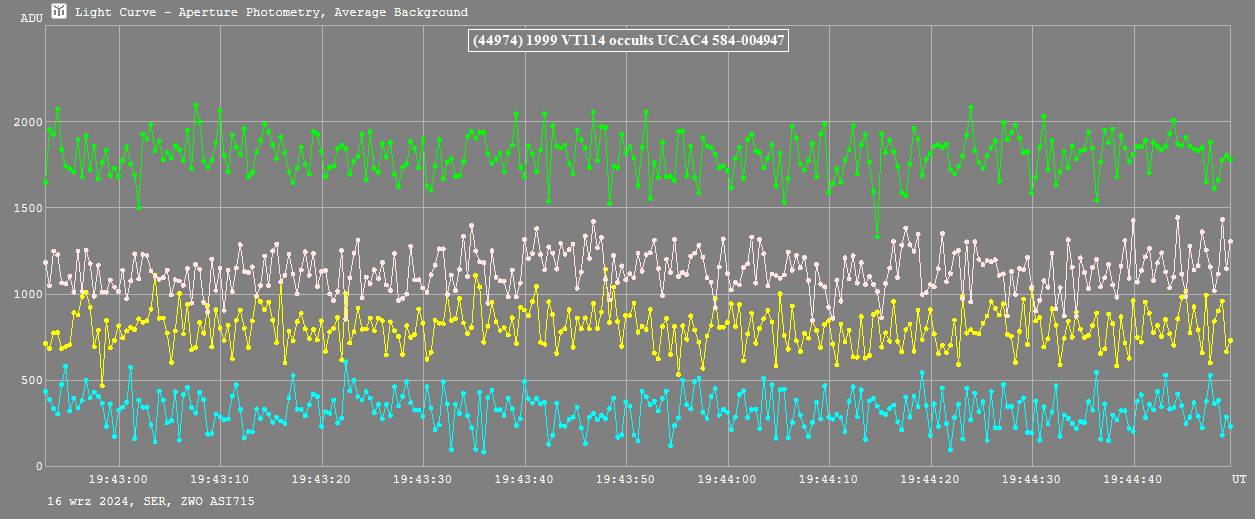This screenshot has height=519, width=1255.
Task: Click the Tangra app icon in title
Action: tap(60, 12)
